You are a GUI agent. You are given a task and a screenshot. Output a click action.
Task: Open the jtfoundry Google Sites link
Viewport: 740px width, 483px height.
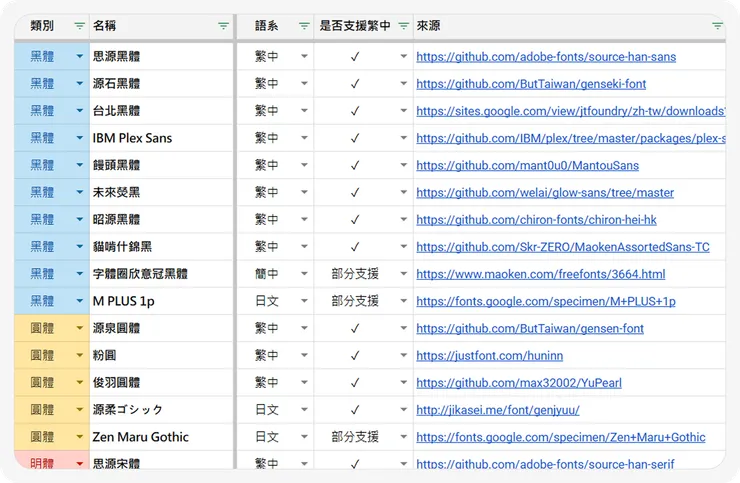pyautogui.click(x=571, y=111)
